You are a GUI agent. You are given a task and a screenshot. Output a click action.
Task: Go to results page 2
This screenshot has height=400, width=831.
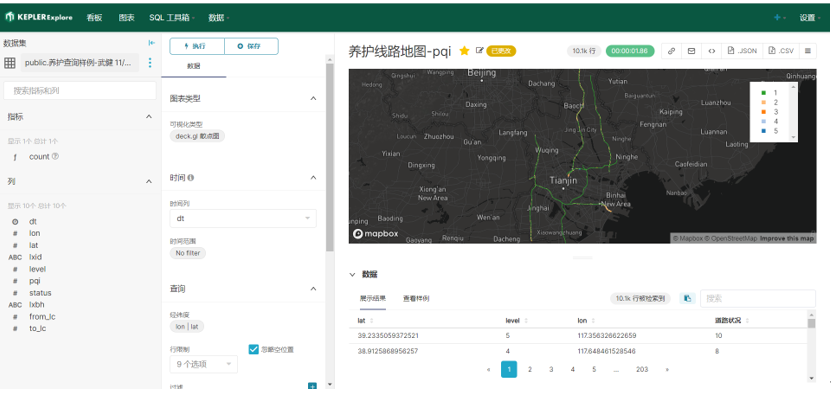pos(529,369)
